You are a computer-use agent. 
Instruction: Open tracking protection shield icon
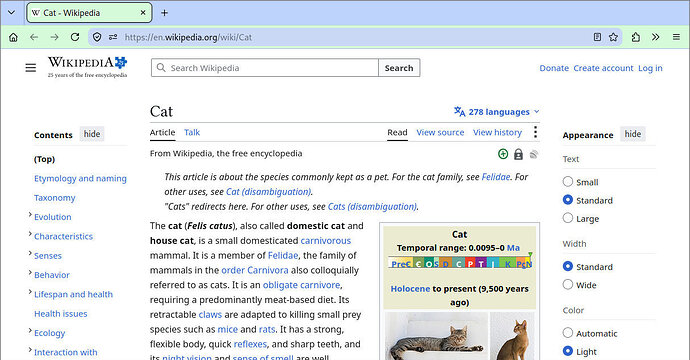point(97,37)
